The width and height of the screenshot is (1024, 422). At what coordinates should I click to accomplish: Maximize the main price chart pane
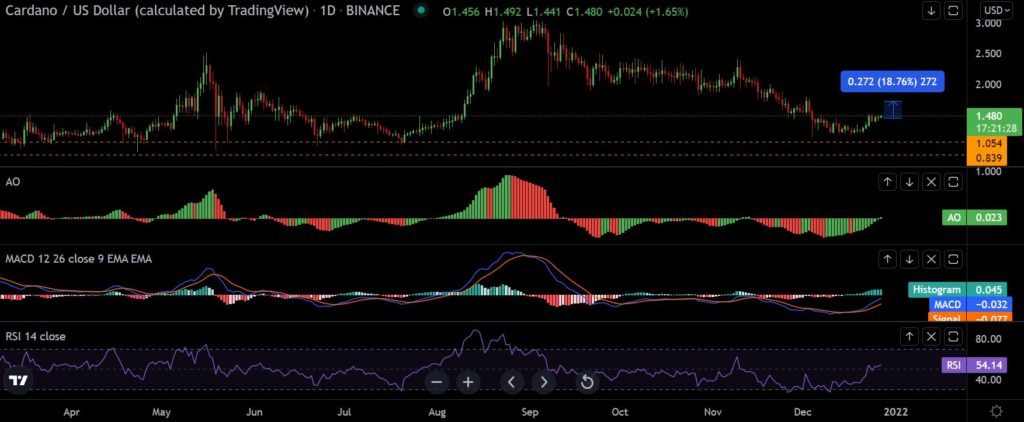[953, 11]
